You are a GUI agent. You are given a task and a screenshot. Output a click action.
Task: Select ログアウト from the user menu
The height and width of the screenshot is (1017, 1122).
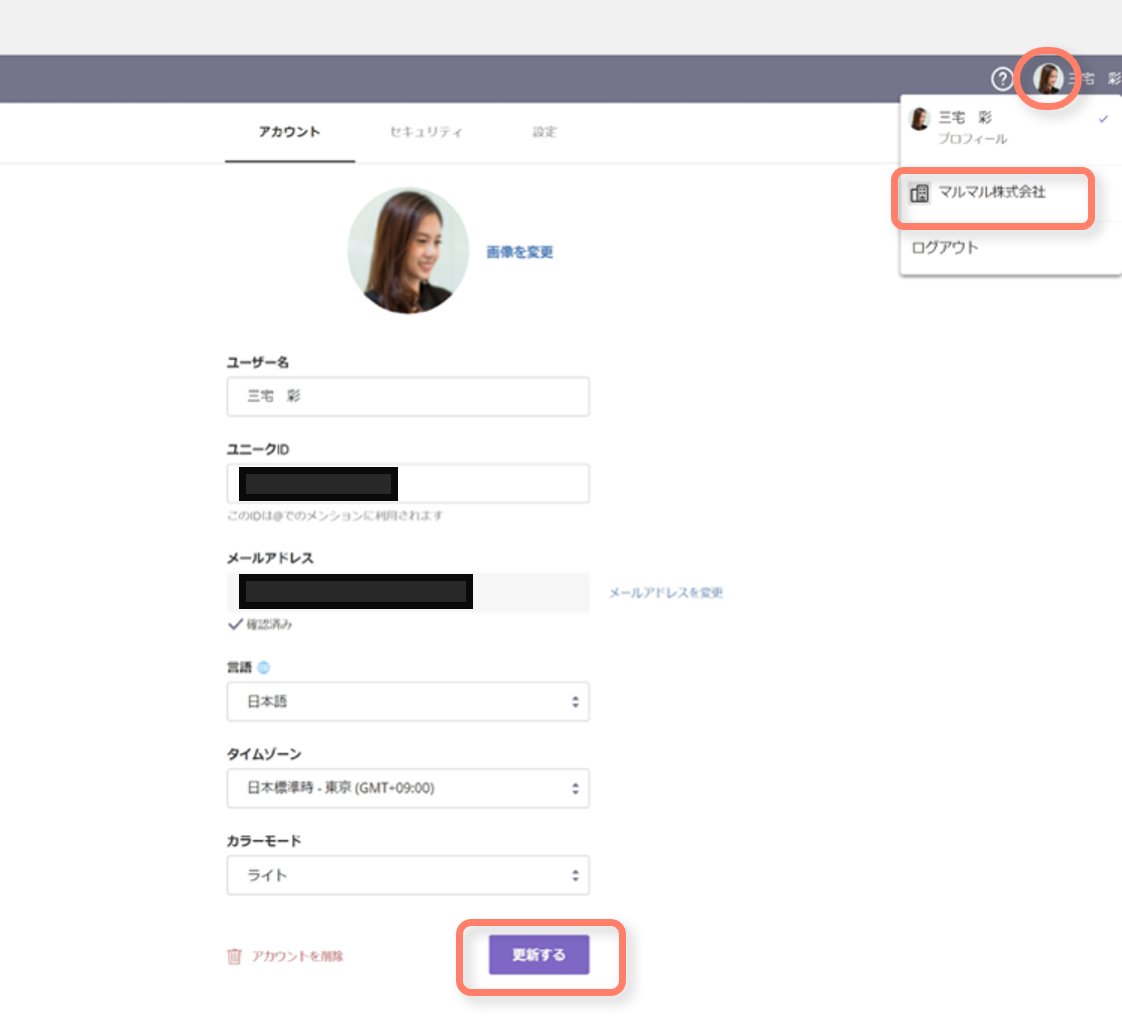point(945,247)
